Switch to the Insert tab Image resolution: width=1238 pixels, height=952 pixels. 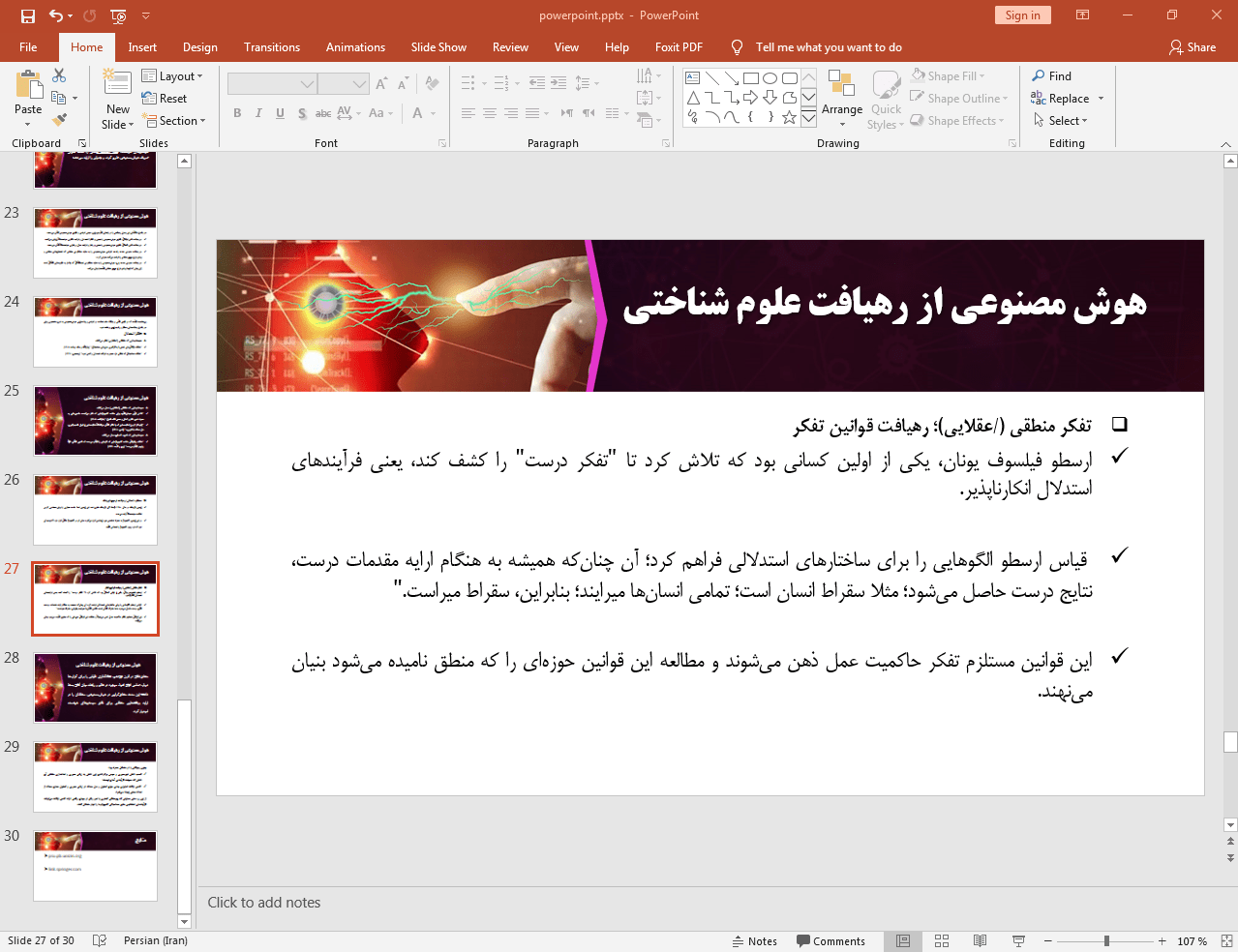point(142,47)
